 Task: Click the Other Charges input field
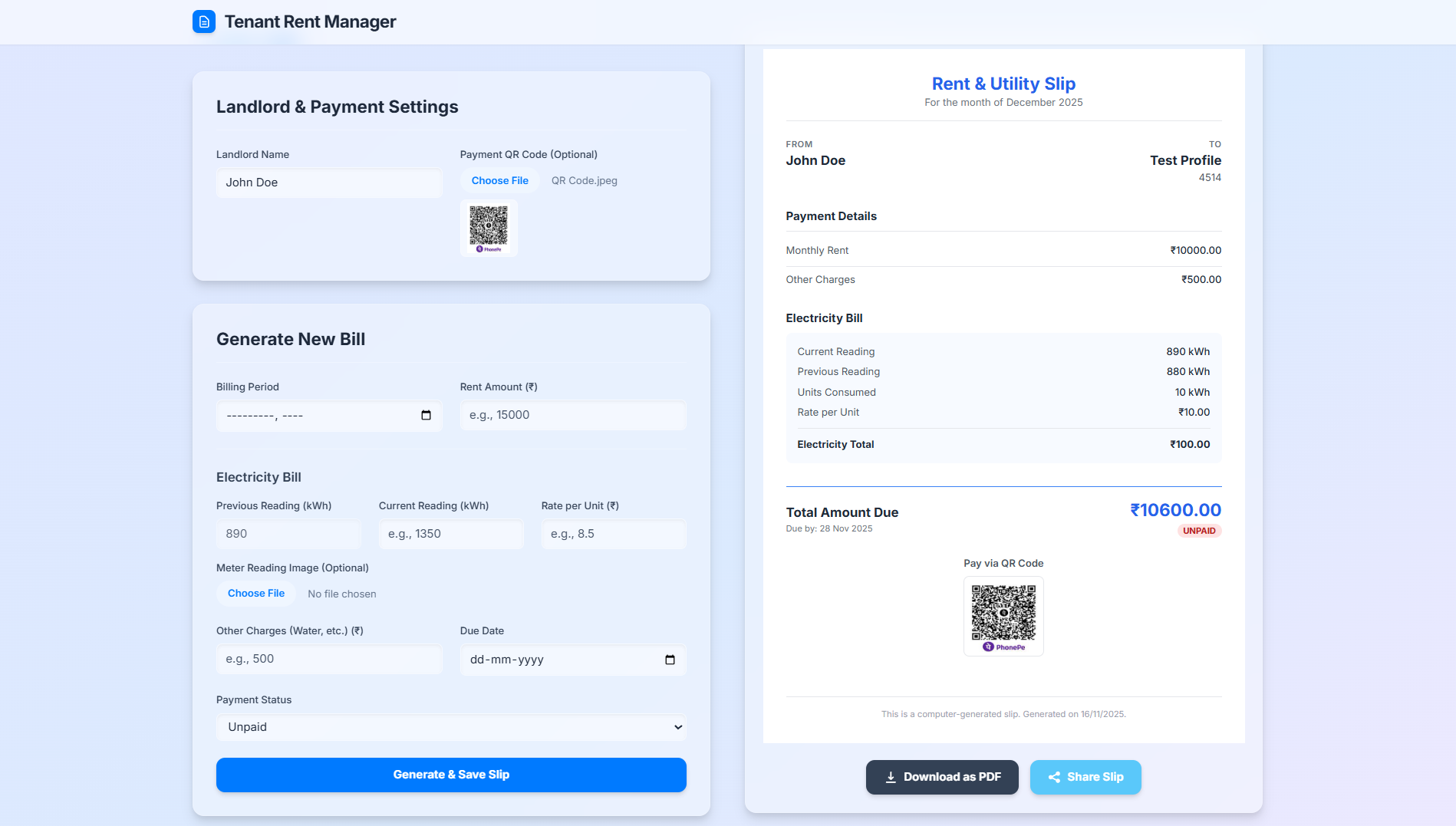328,659
